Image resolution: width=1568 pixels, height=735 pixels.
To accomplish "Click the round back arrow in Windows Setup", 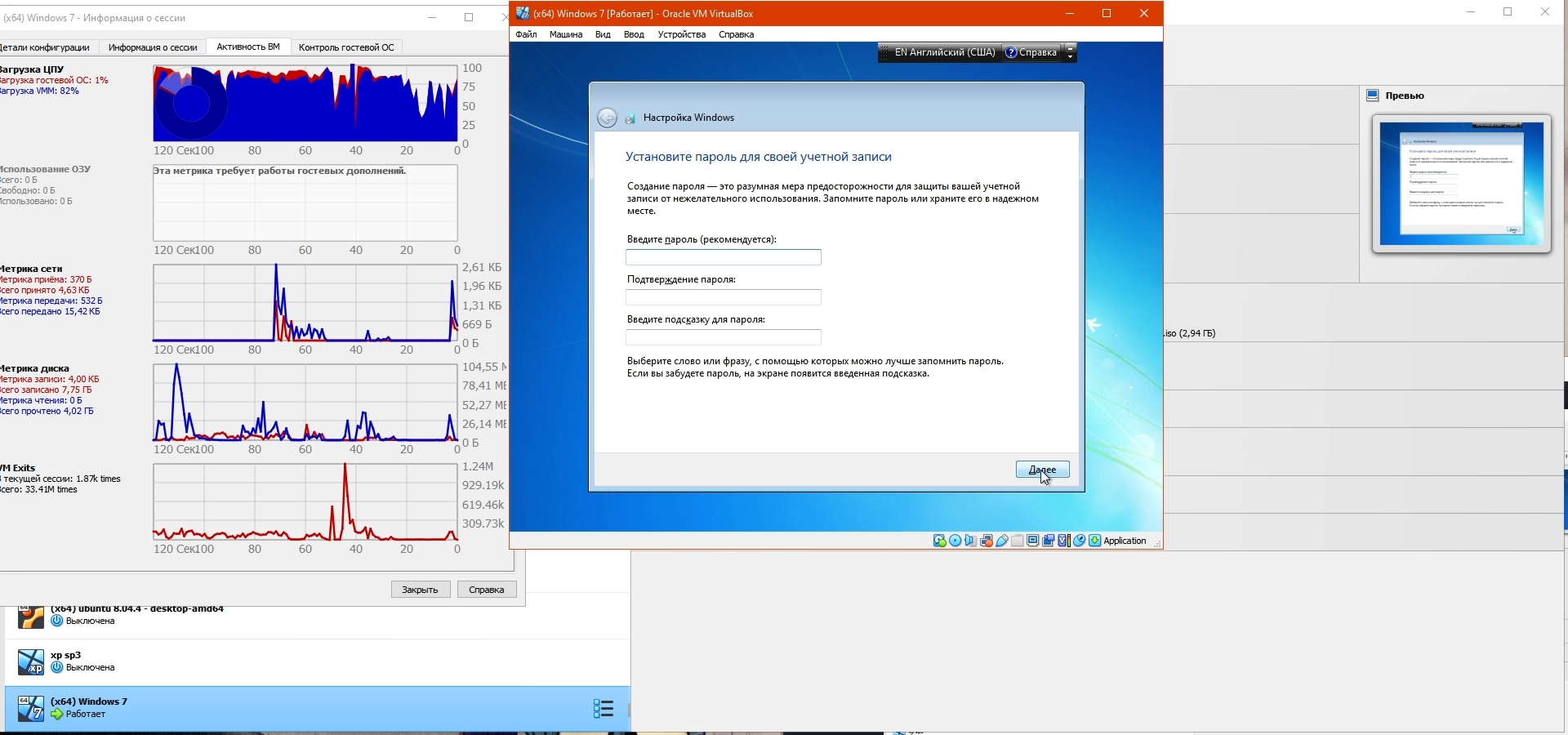I will click(x=607, y=118).
